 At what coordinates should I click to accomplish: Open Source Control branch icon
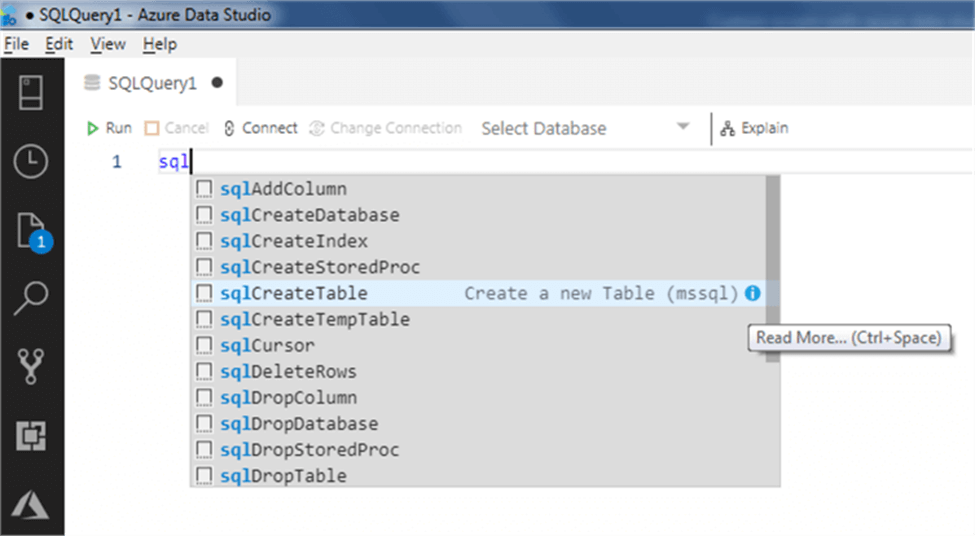32,367
